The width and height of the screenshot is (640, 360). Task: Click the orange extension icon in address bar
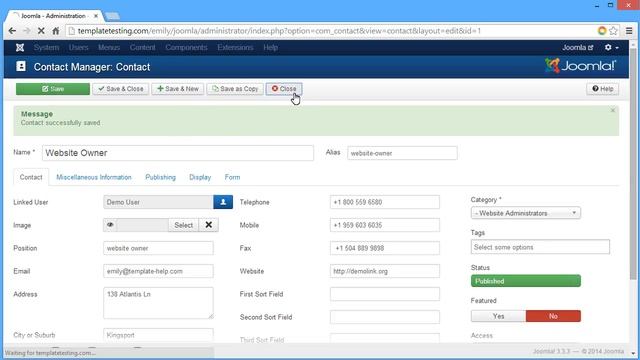point(602,31)
